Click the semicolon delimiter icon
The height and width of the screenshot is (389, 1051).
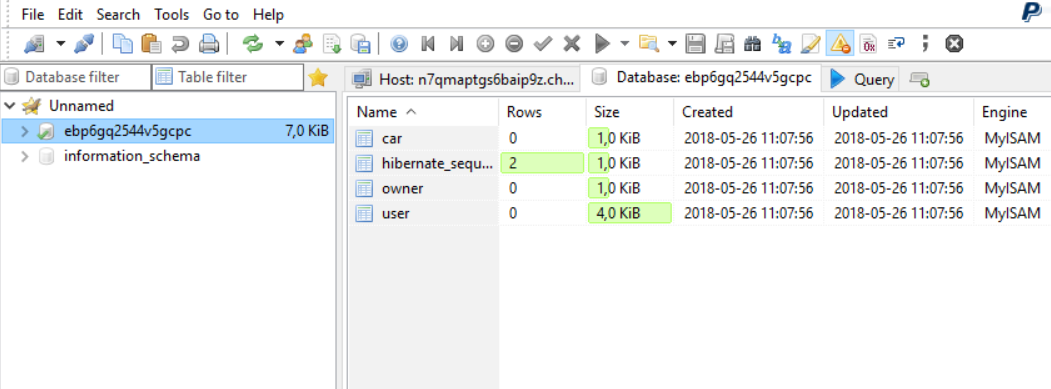click(x=926, y=44)
